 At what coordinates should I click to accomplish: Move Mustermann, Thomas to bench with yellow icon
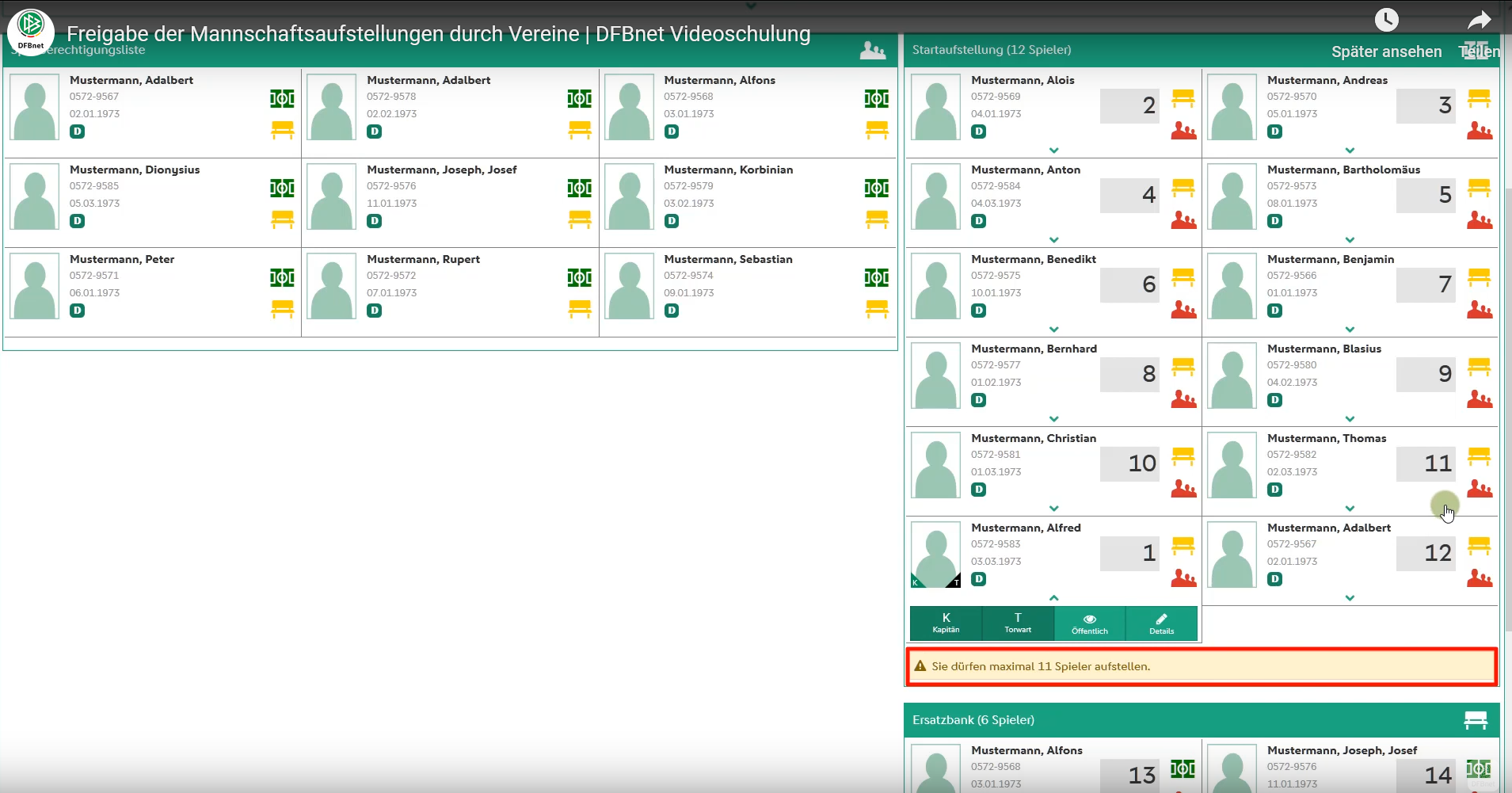[1479, 456]
